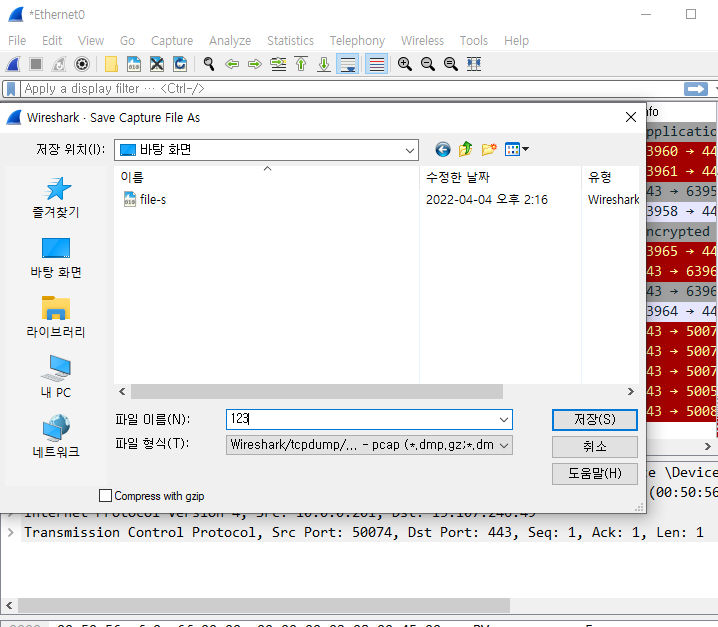
Task: Toggle auto scroll during live capture
Action: [x=348, y=64]
